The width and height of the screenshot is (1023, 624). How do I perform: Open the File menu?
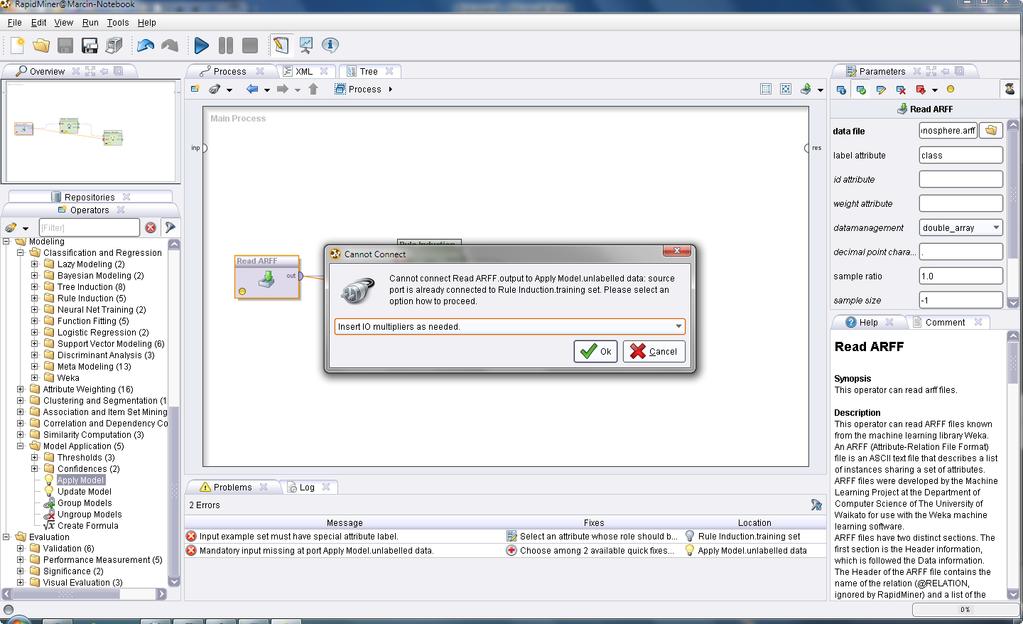point(14,22)
